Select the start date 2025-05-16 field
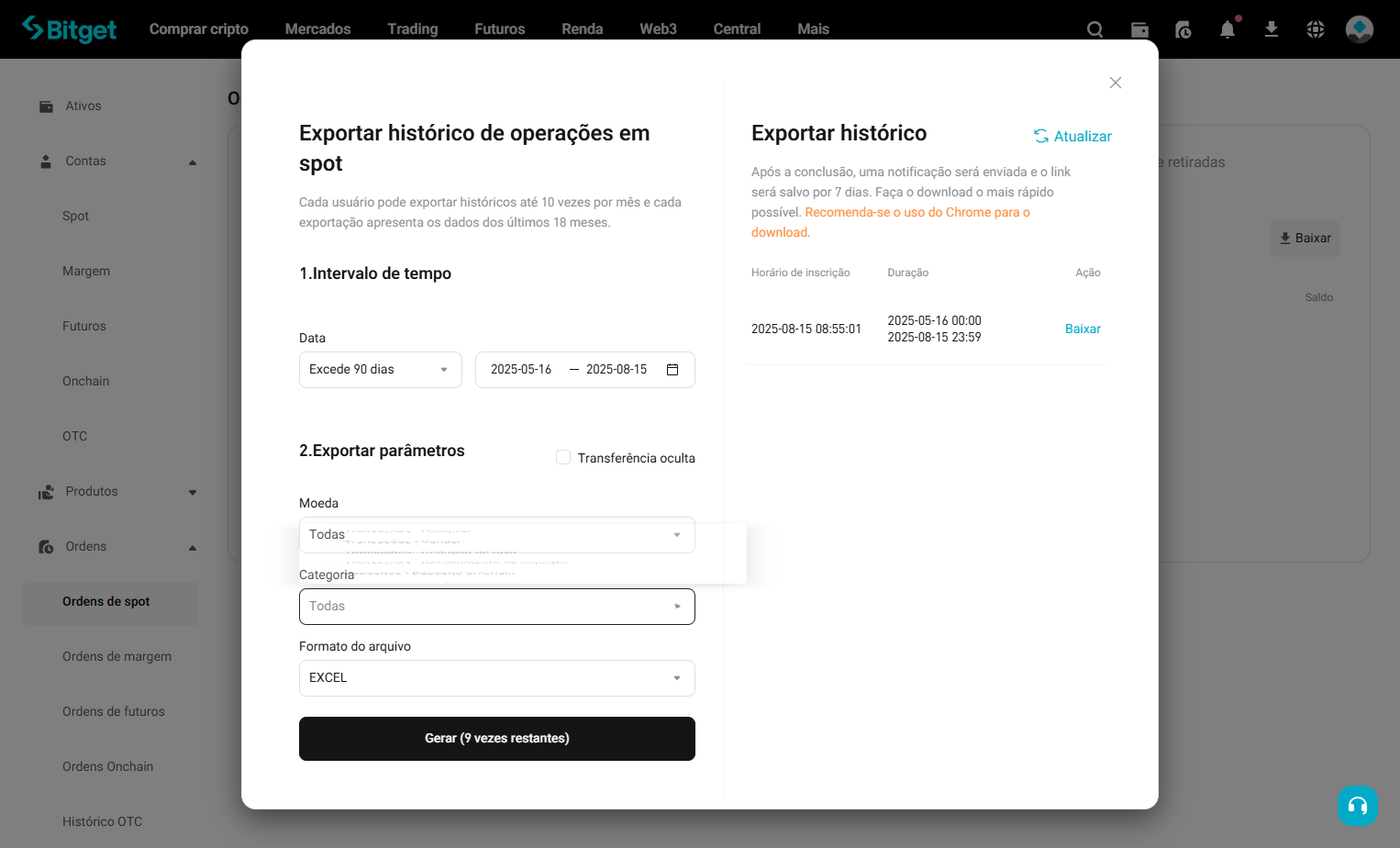 point(521,370)
